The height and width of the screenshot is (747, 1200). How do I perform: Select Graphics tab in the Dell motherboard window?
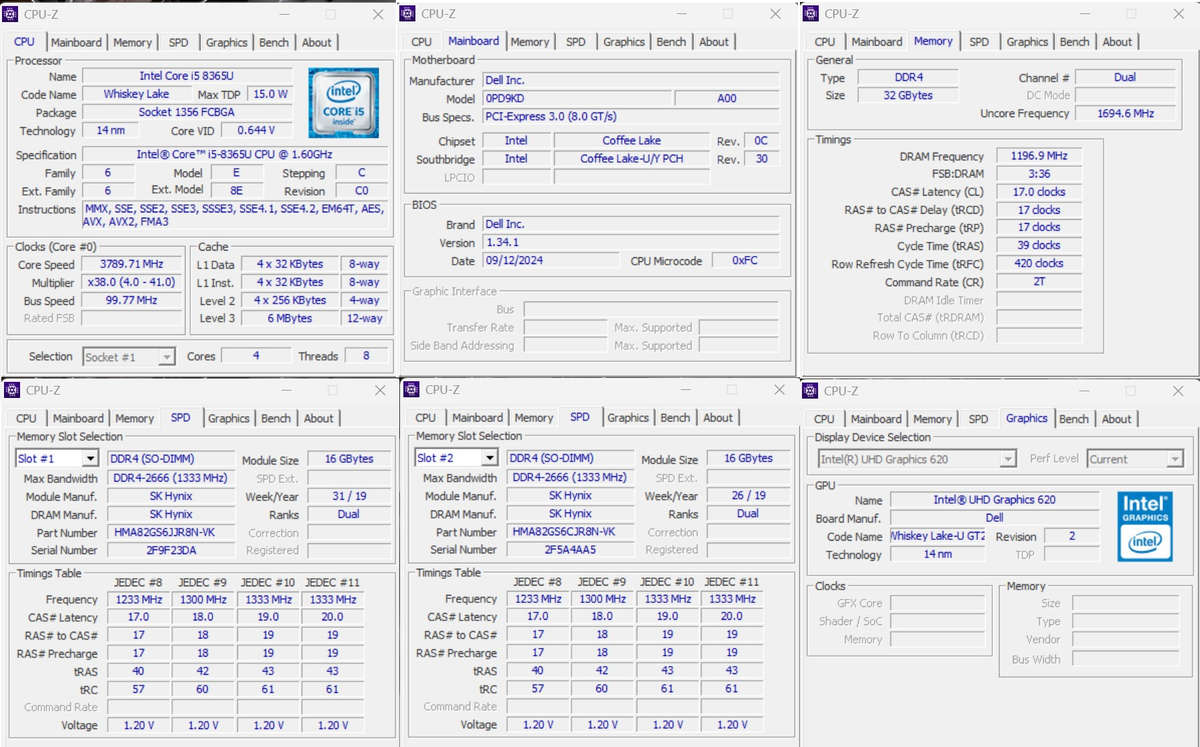tap(624, 42)
